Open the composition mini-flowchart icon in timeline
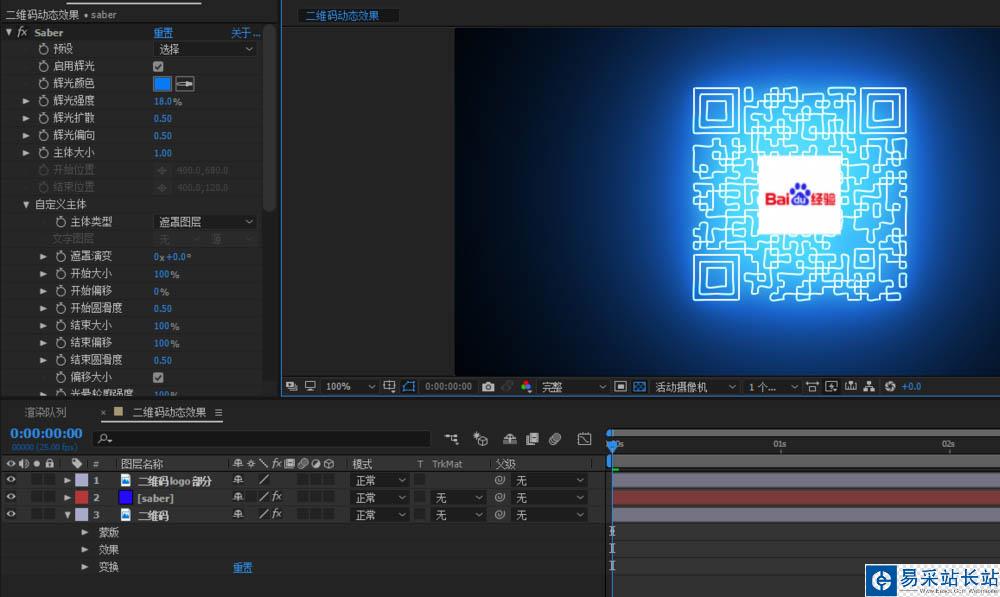This screenshot has width=1000, height=597. (x=453, y=439)
